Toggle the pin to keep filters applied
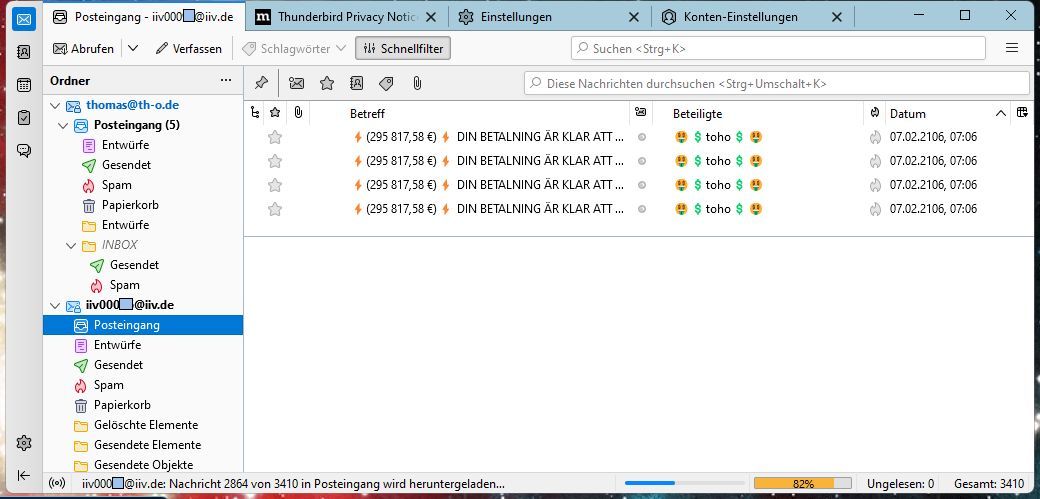Image resolution: width=1040 pixels, height=499 pixels. tap(261, 83)
